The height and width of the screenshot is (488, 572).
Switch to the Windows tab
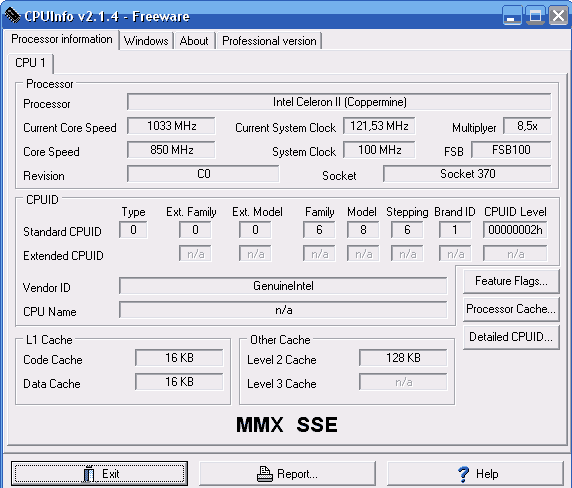point(146,41)
